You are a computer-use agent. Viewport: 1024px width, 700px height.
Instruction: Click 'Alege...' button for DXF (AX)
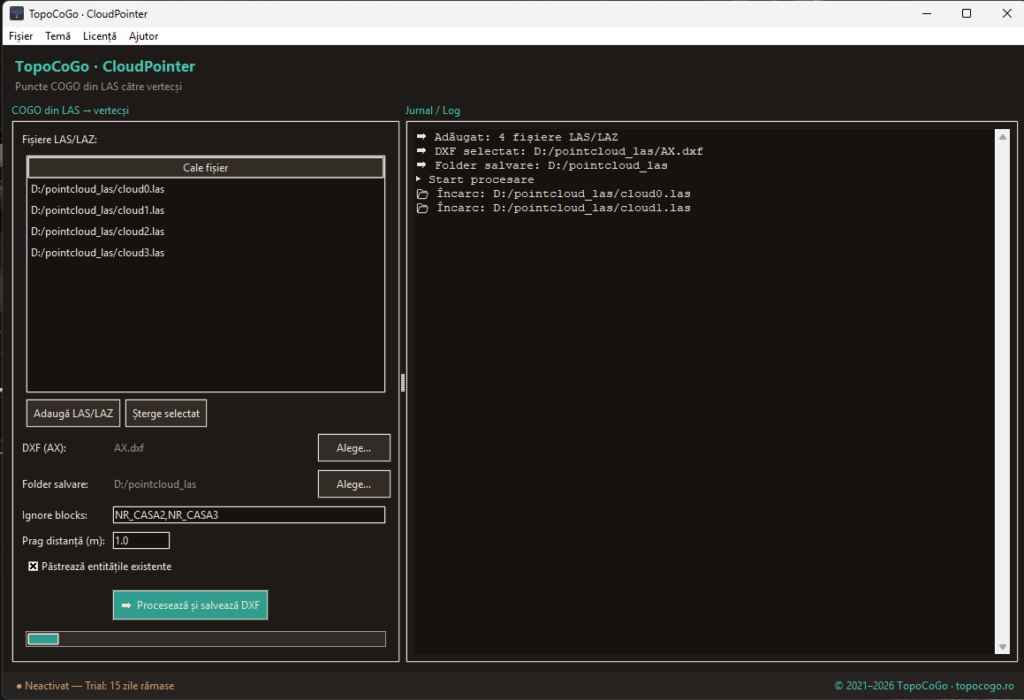(x=354, y=448)
